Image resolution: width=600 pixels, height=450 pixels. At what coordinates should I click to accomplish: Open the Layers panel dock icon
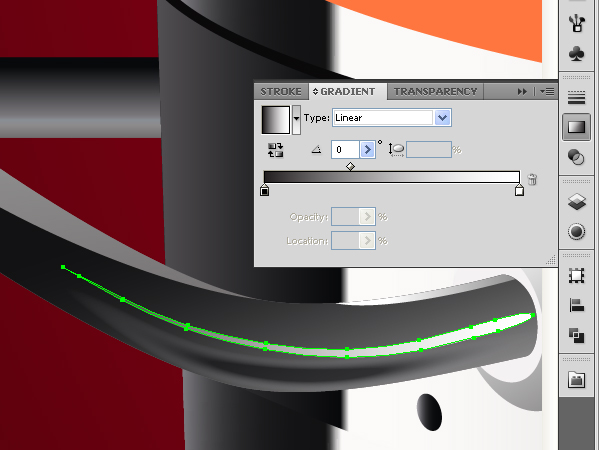tap(577, 202)
